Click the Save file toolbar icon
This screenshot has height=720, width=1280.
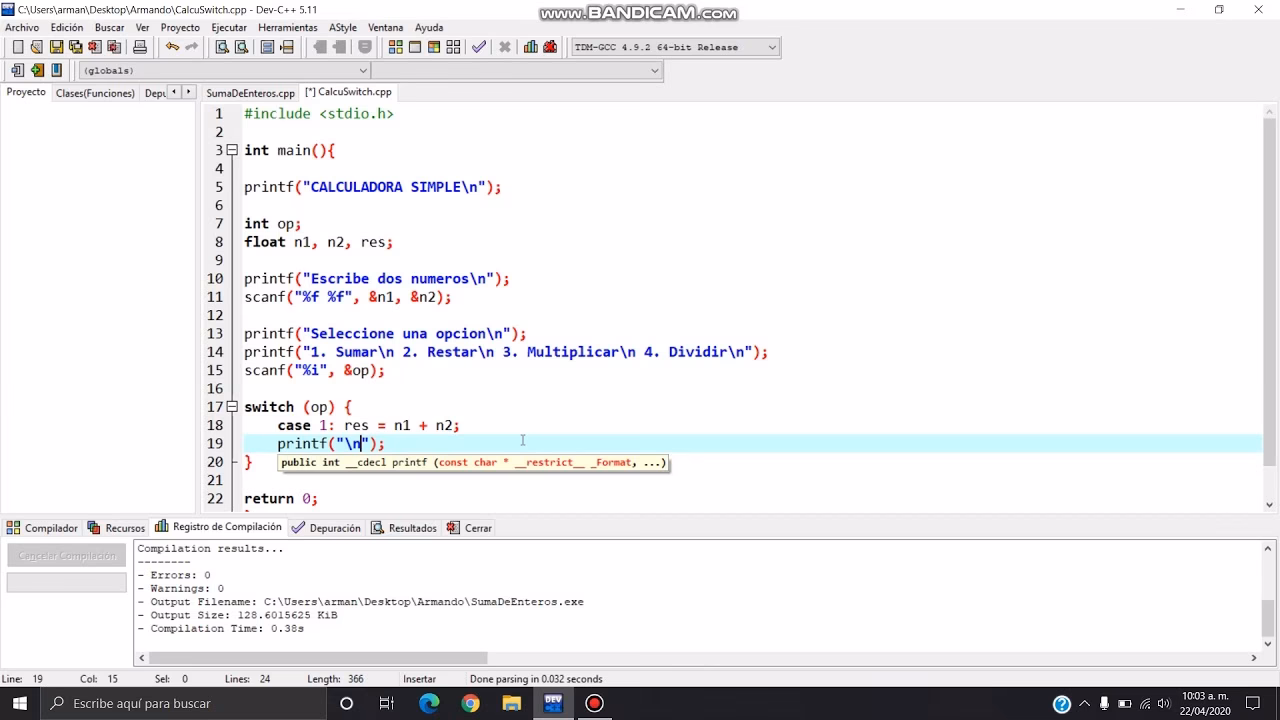(56, 47)
